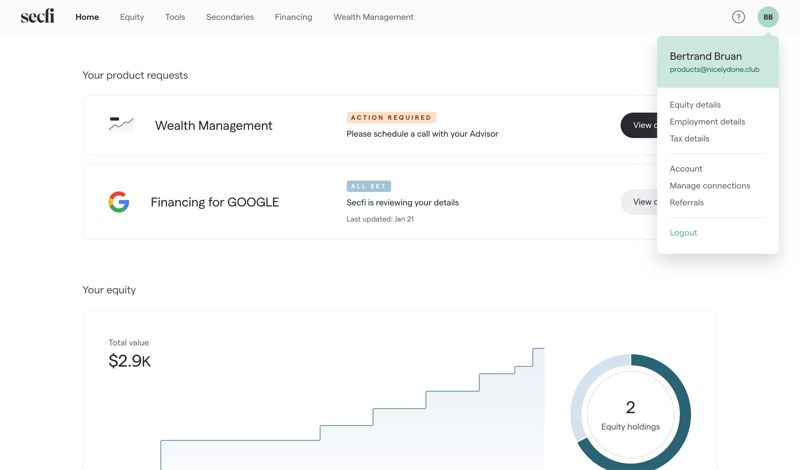
Task: Click the ALL SET badge
Action: click(369, 186)
